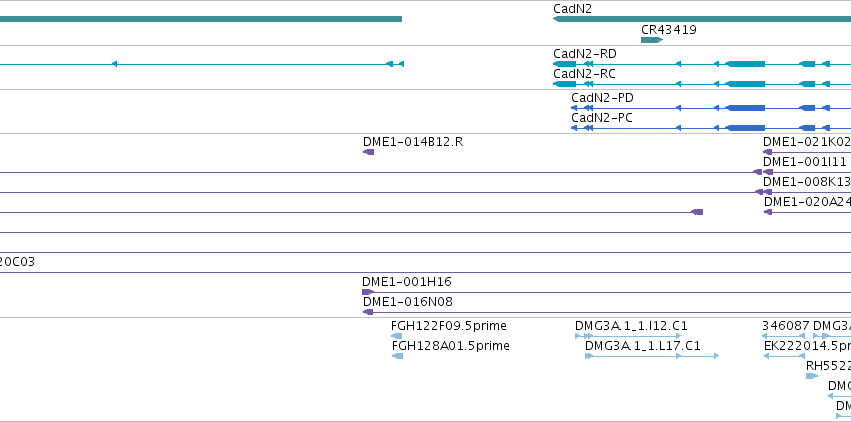The image size is (851, 422).
Task: Select the large exon block on CadN2-RD
Action: [x=745, y=64]
